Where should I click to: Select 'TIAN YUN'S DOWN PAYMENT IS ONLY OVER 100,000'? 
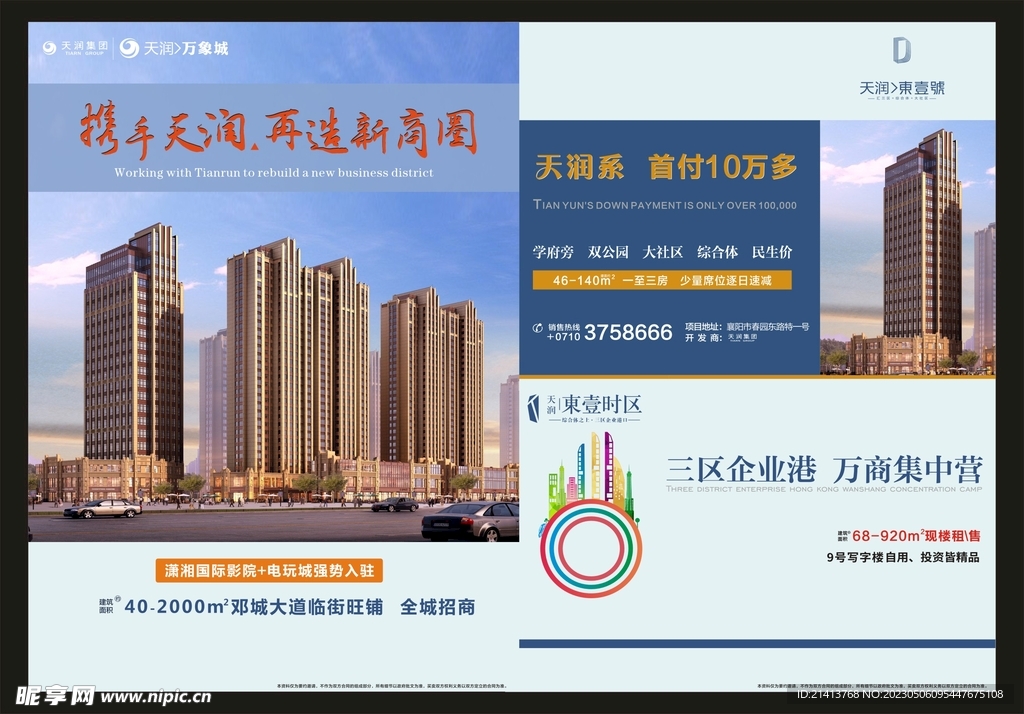tap(665, 205)
